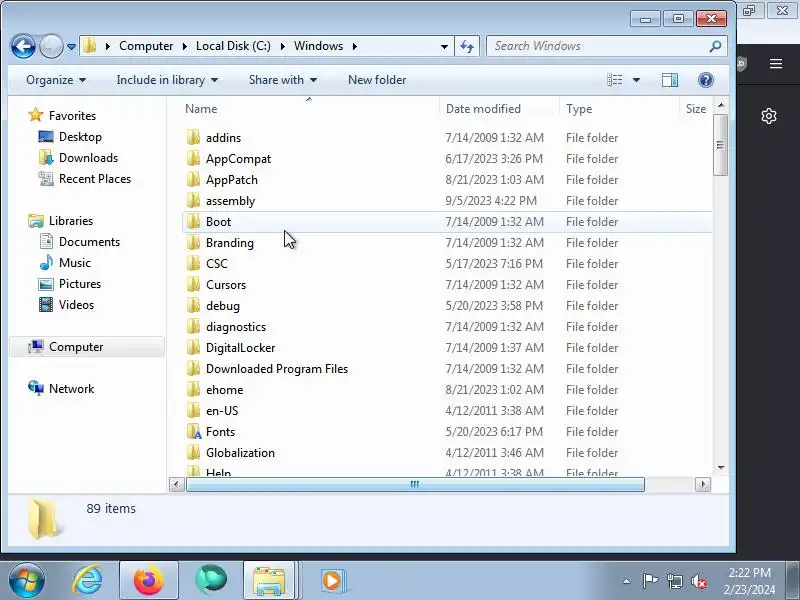The height and width of the screenshot is (600, 800).
Task: Click the vertical scrollbar down arrow
Action: tap(721, 467)
